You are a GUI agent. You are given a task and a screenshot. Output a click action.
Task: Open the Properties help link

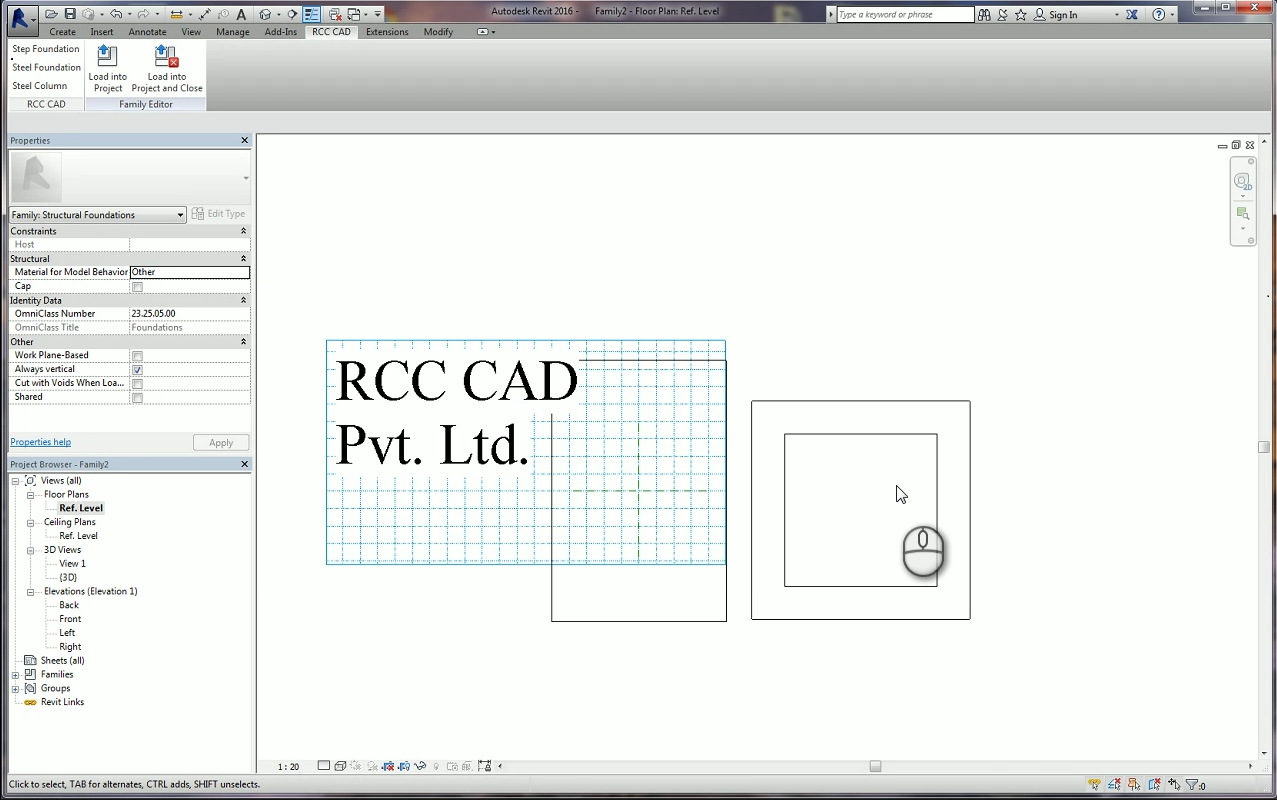40,441
